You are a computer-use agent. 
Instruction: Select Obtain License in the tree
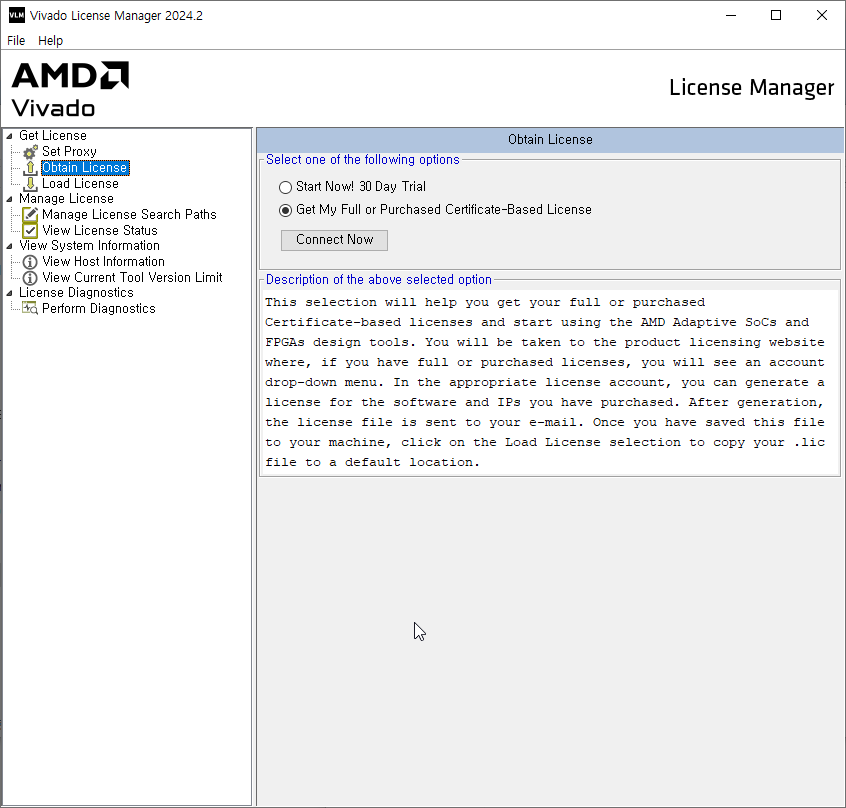click(85, 168)
